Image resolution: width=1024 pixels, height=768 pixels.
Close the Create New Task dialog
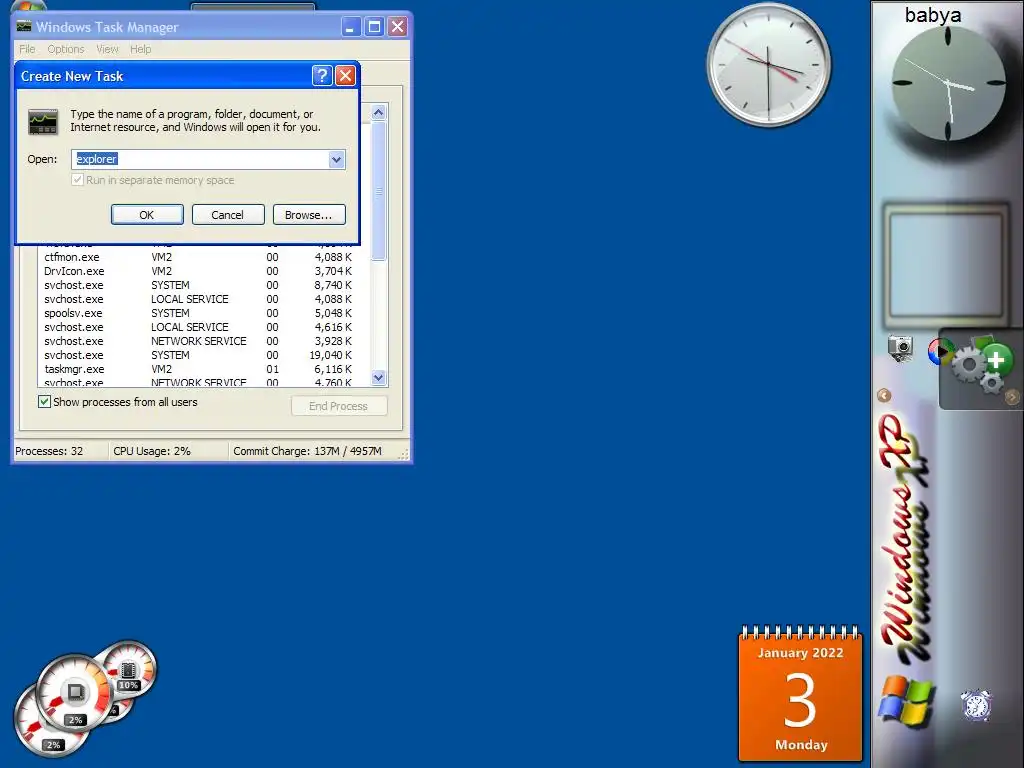345,76
